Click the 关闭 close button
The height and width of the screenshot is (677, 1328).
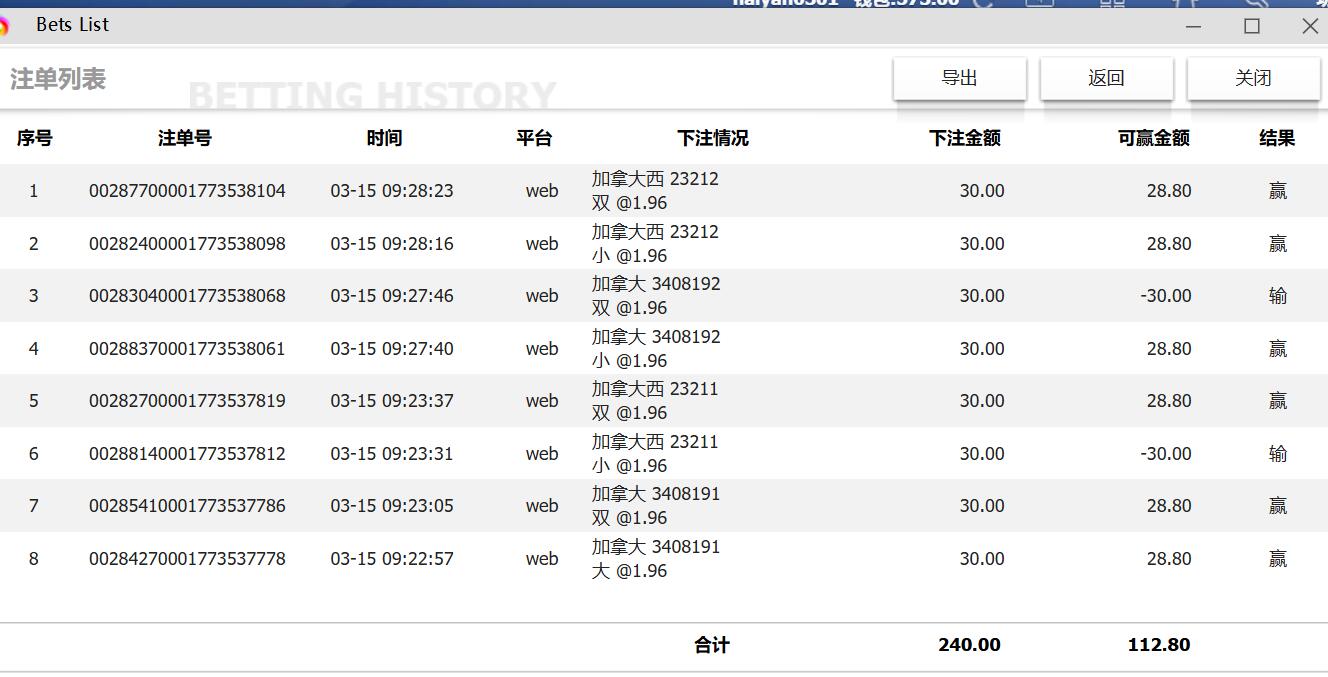click(x=1253, y=78)
